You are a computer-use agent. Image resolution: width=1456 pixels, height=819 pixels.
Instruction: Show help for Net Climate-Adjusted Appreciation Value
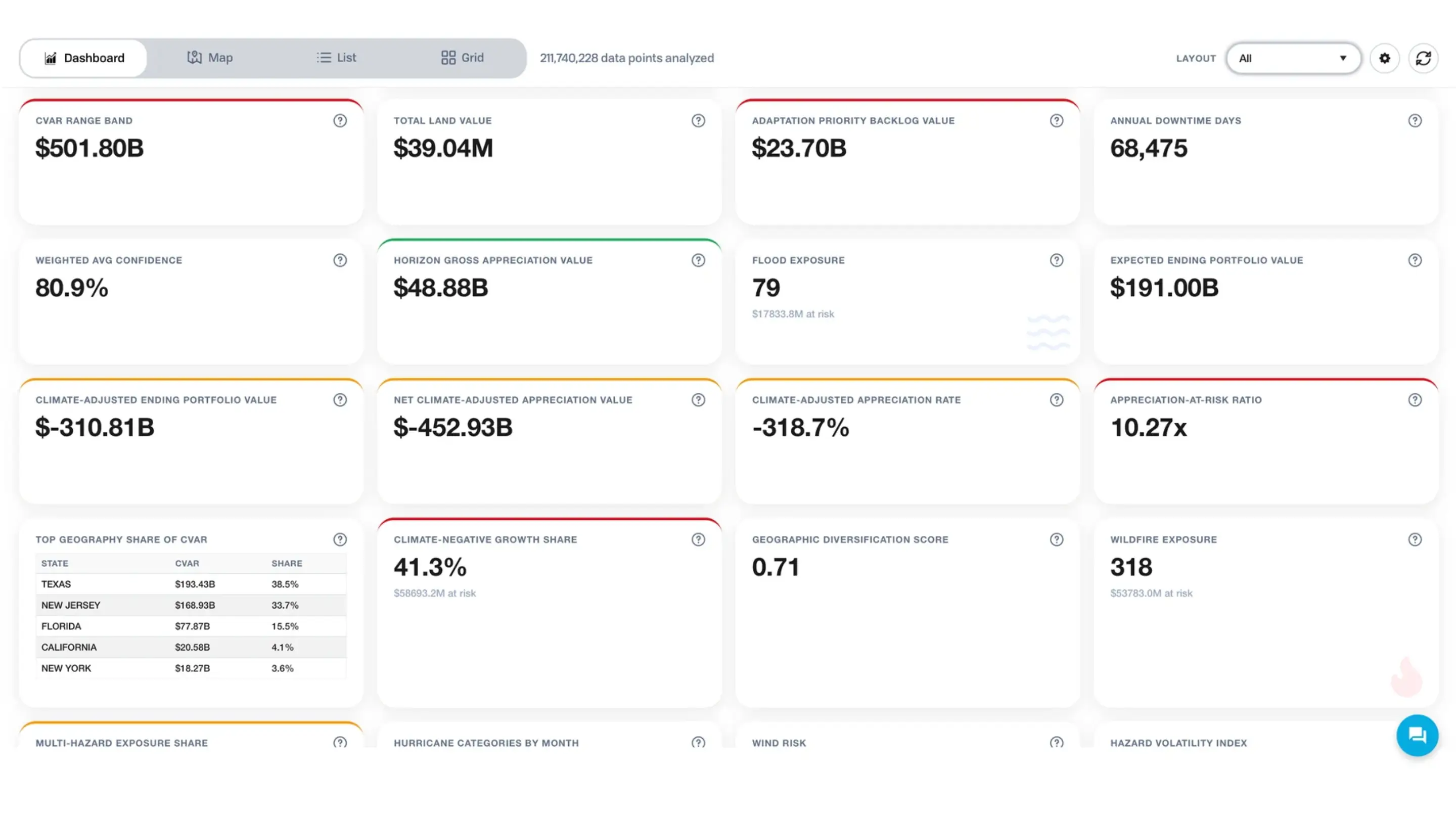(x=698, y=399)
